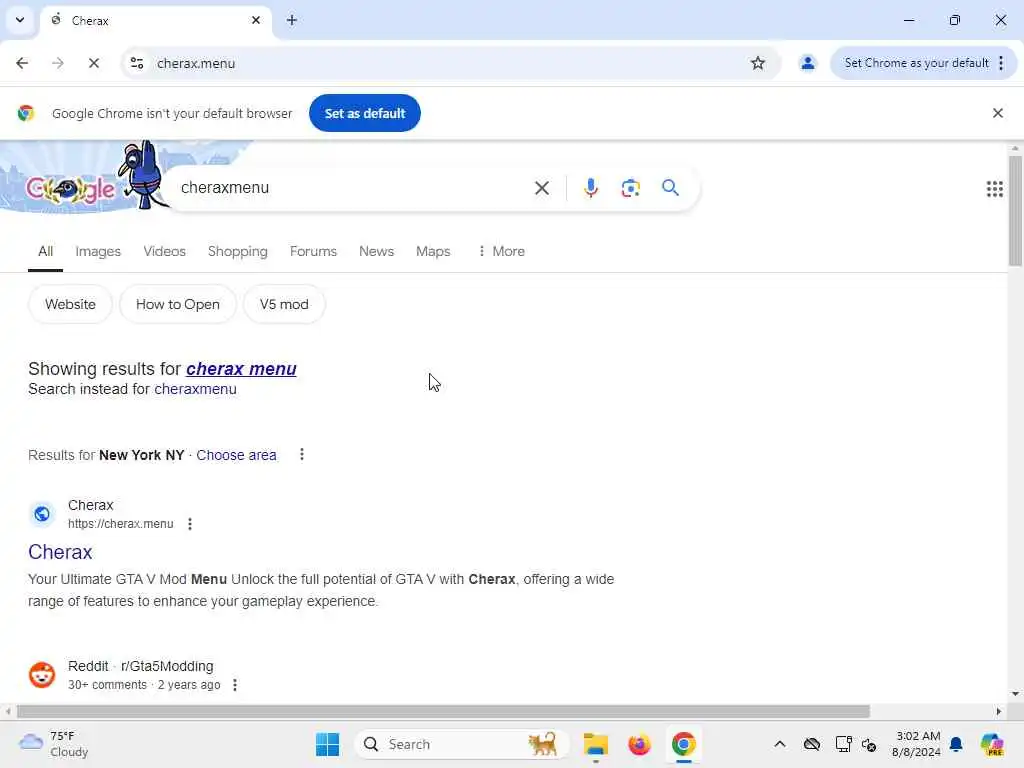Open the Cherax result title link
Screen dimensions: 1024x768
pos(60,552)
